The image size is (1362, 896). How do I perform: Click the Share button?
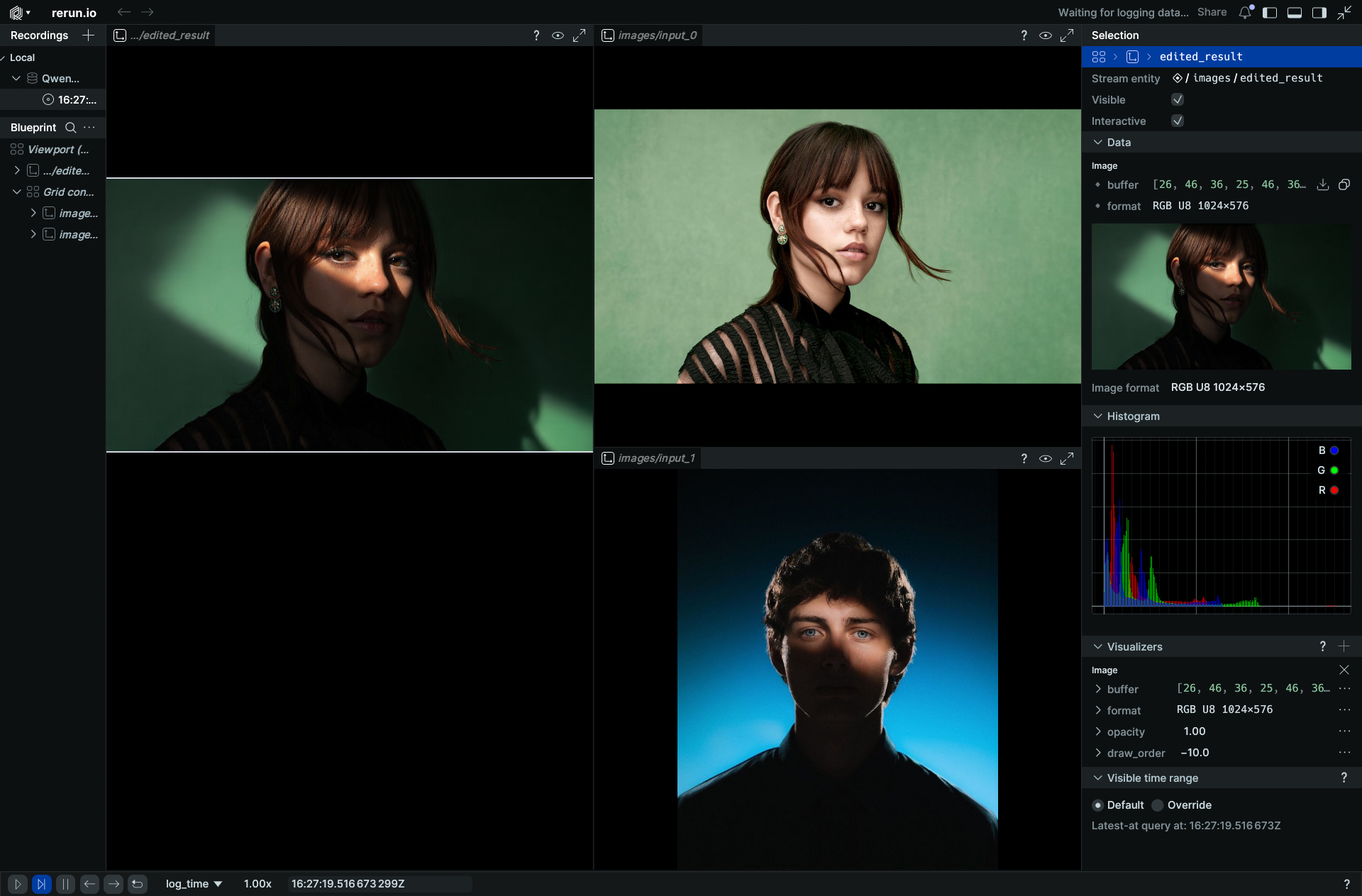click(x=1212, y=12)
